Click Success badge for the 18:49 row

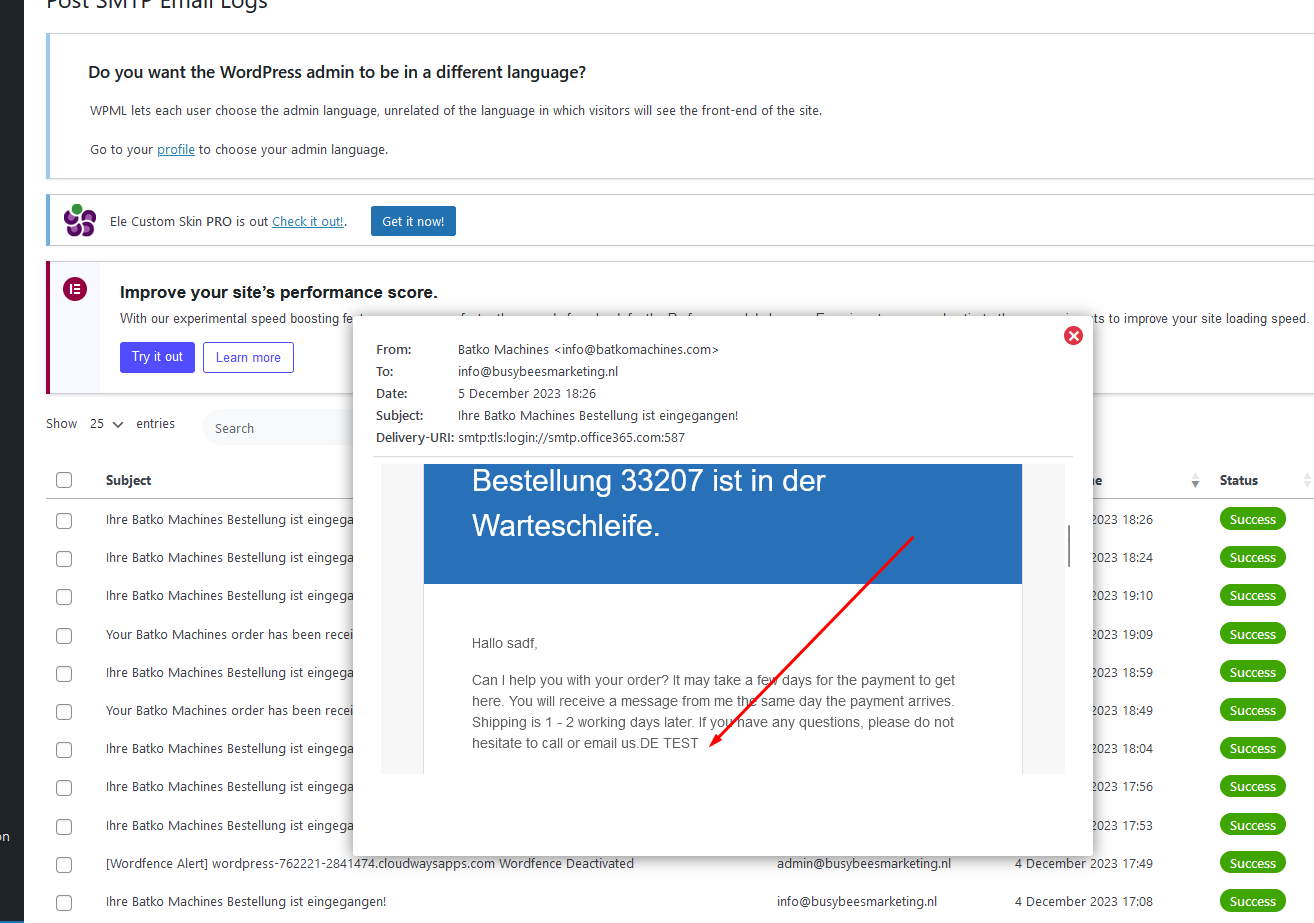click(x=1252, y=710)
